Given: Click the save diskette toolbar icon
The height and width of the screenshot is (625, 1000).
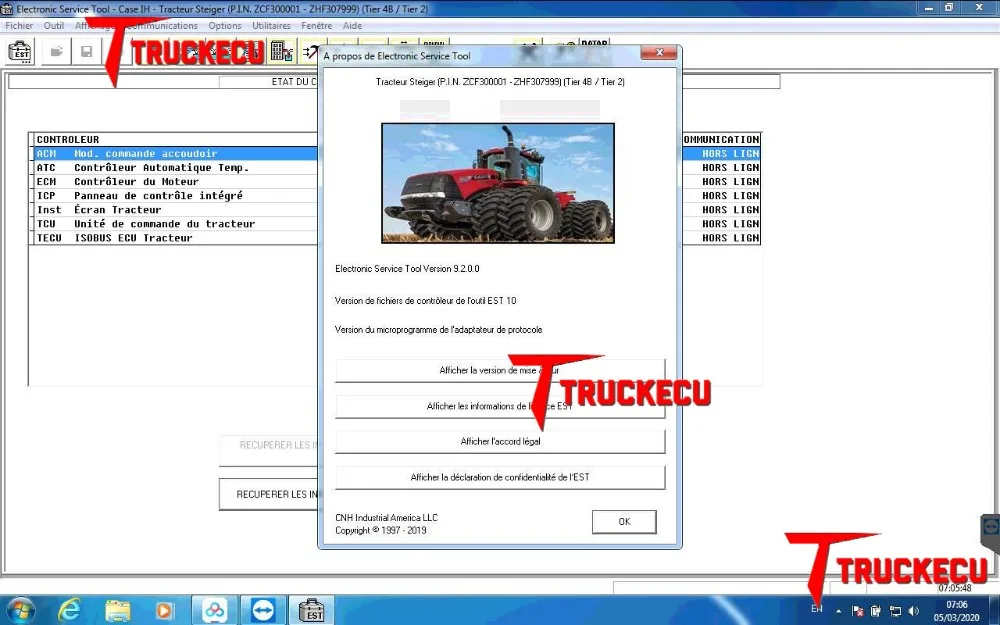Looking at the screenshot, I should [x=87, y=52].
